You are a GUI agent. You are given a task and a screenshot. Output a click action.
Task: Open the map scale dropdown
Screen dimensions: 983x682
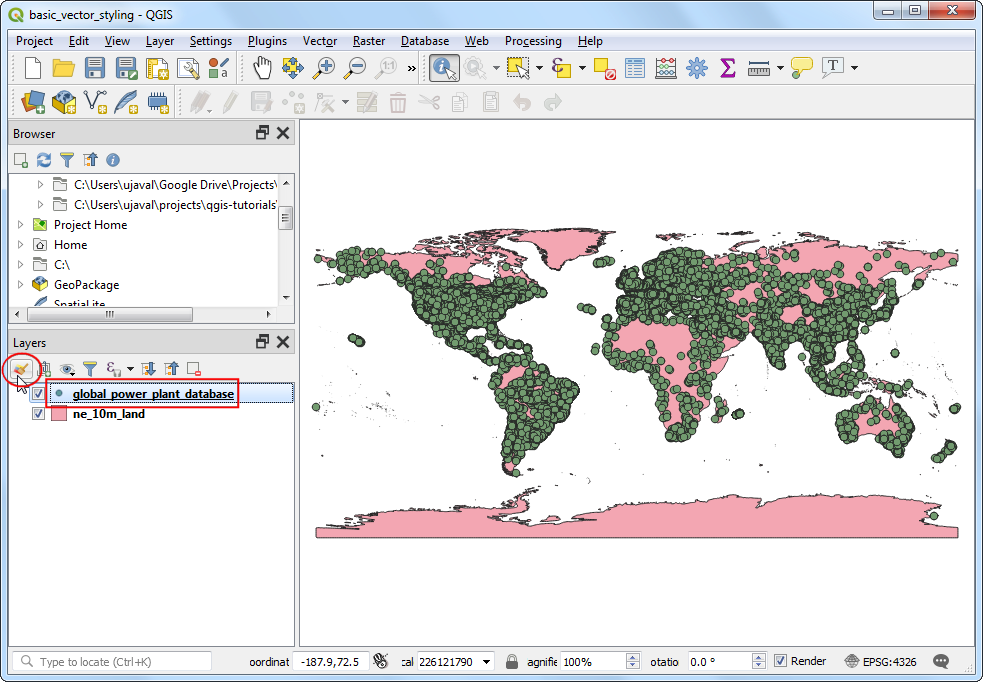coord(486,662)
